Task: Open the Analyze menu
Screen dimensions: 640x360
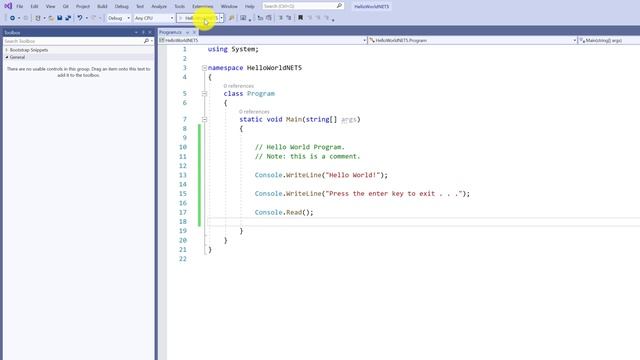Action: pos(159,7)
